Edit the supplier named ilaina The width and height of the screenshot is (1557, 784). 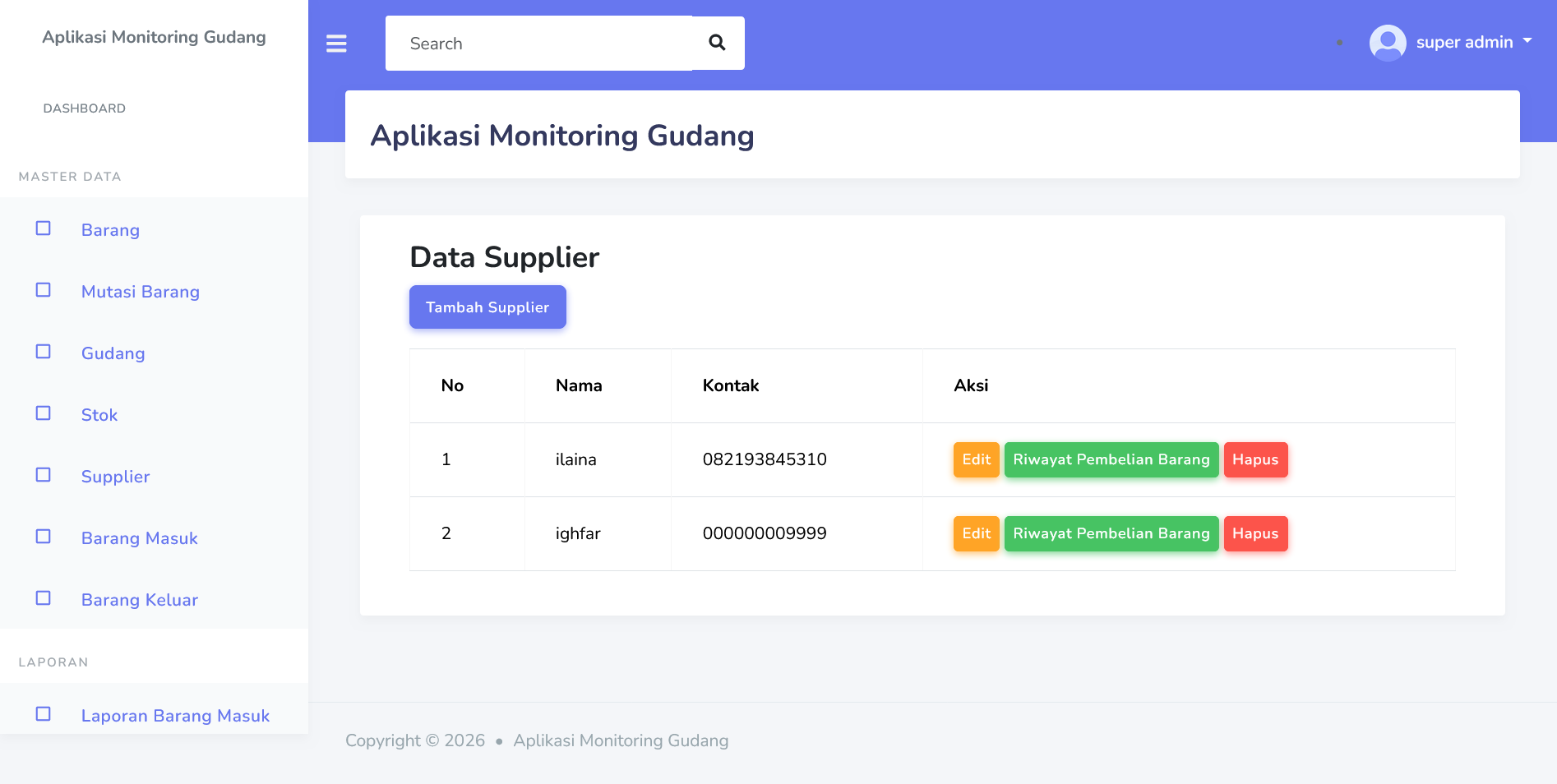pyautogui.click(x=976, y=459)
